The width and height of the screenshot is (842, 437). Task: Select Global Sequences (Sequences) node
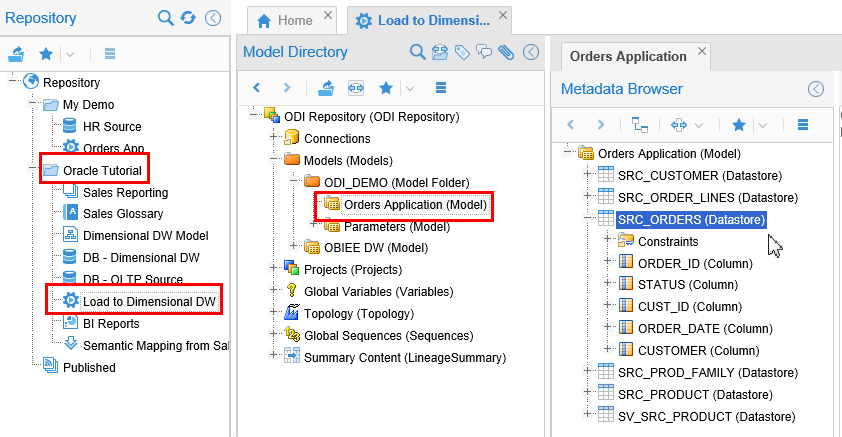point(388,336)
